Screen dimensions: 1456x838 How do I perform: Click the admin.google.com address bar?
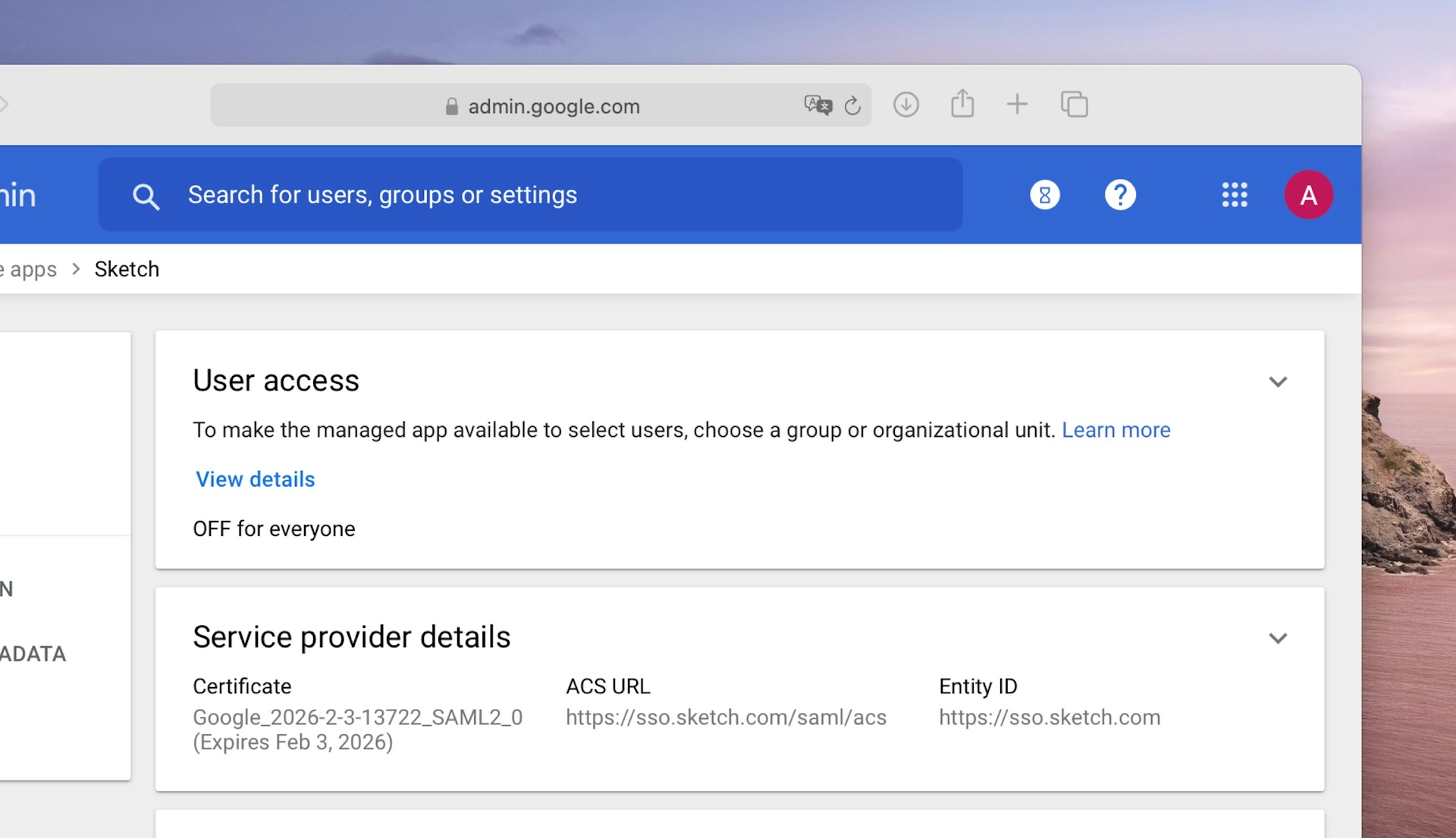pyautogui.click(x=541, y=105)
